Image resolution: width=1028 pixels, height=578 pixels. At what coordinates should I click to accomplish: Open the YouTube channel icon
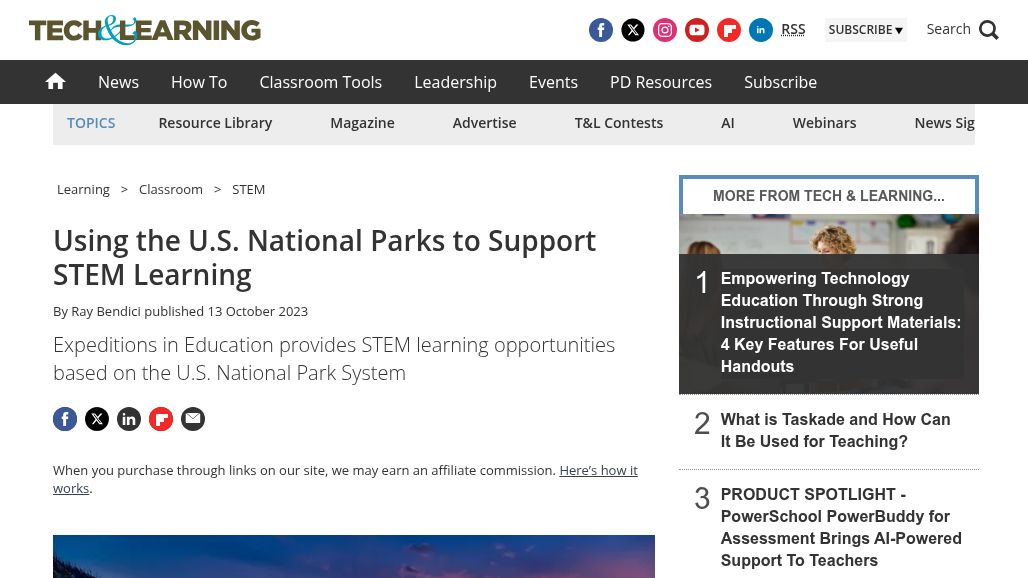tap(697, 30)
